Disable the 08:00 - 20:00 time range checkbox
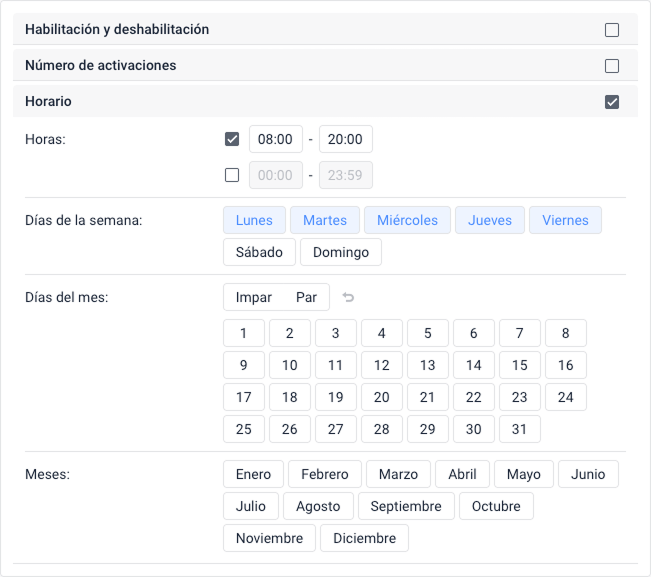Viewport: 651px width, 577px height. coord(232,139)
